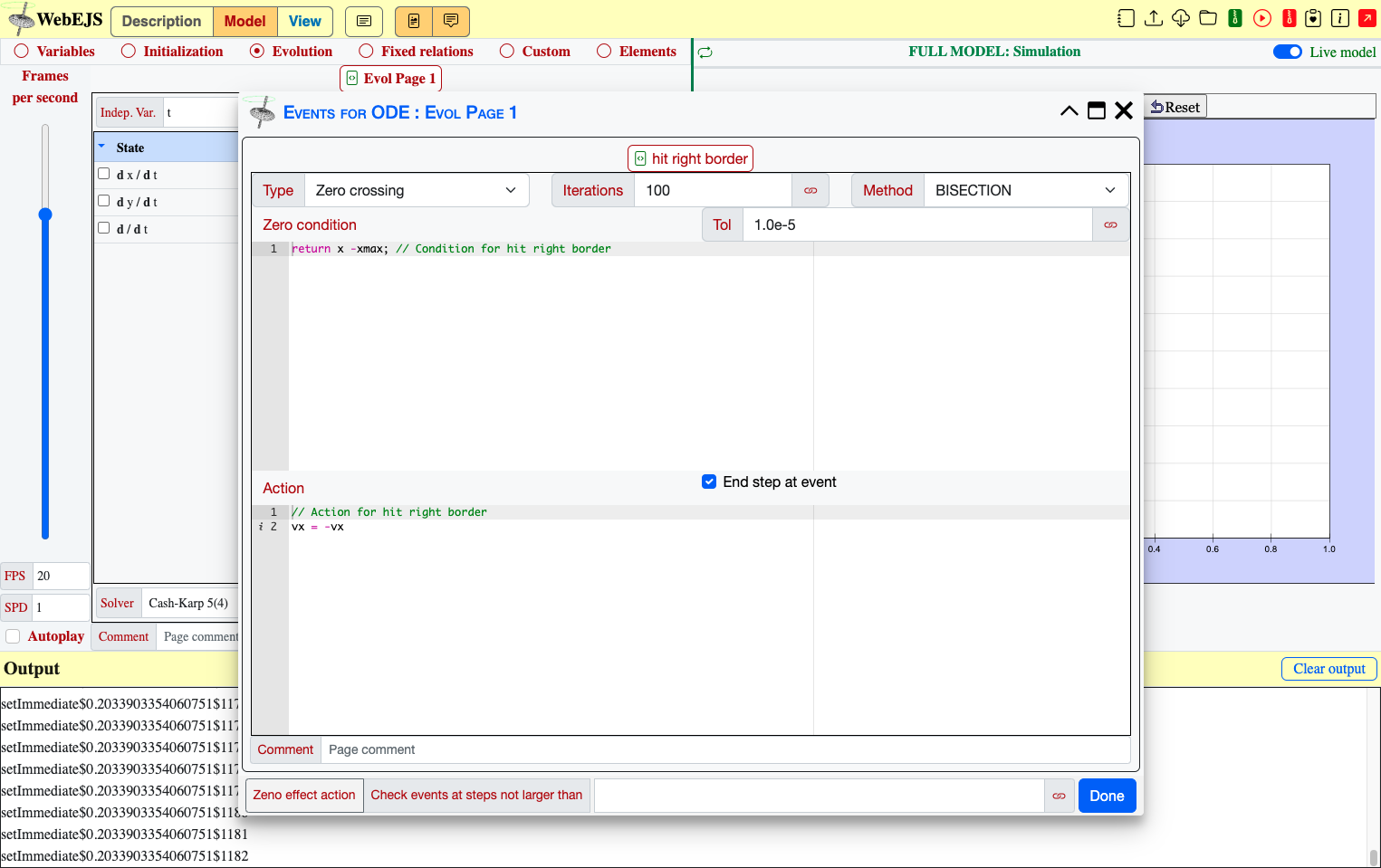Image resolution: width=1381 pixels, height=868 pixels.
Task: Collapse the State section arrow
Action: click(101, 147)
